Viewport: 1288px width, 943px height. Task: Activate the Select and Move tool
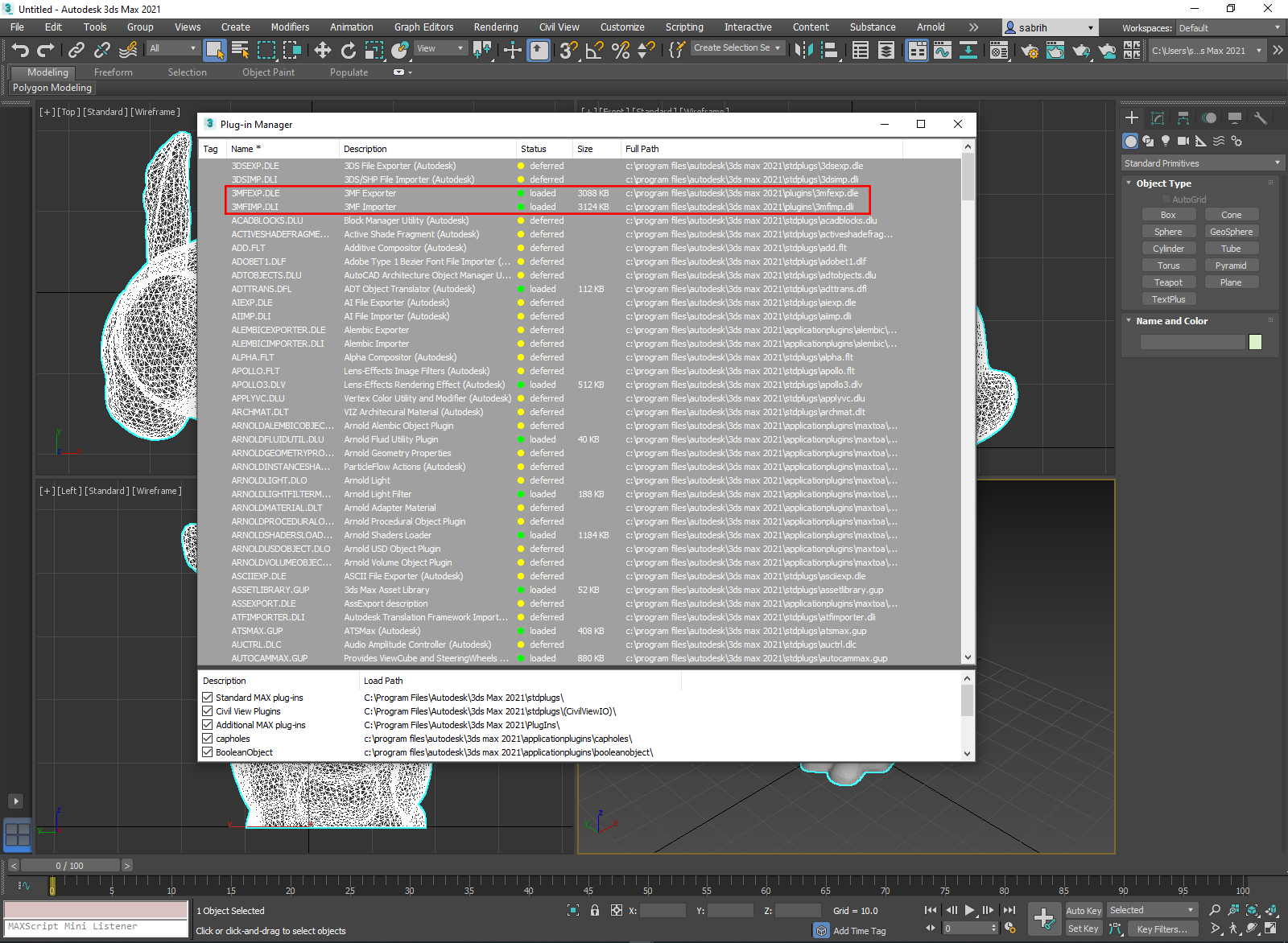323,51
